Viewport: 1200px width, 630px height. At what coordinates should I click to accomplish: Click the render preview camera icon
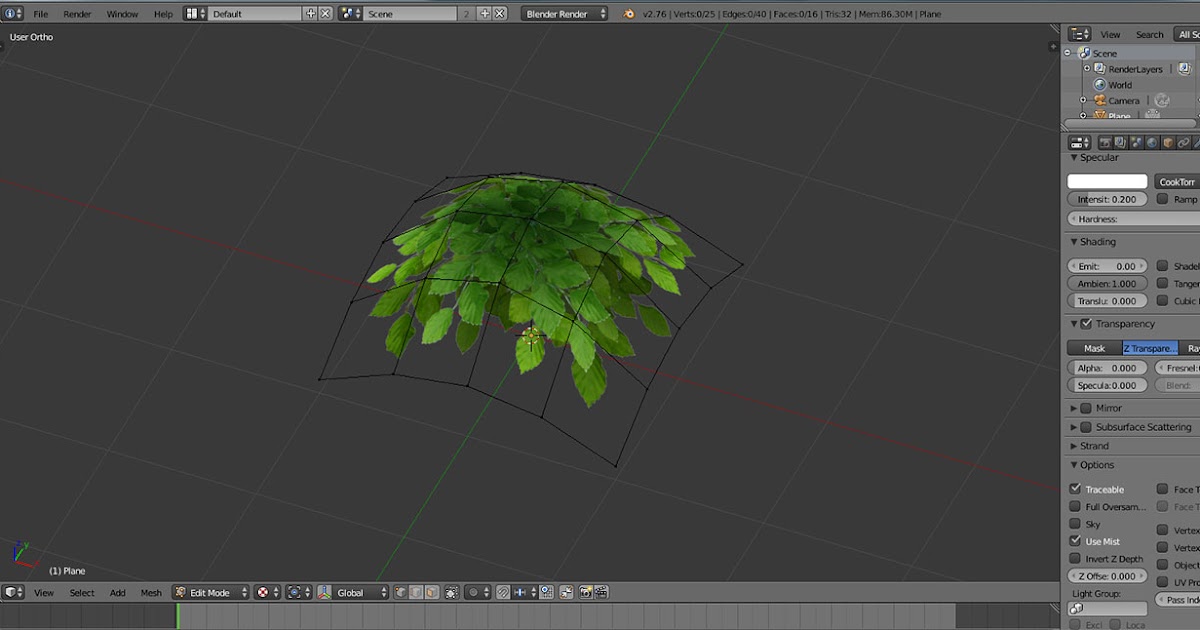pos(587,592)
